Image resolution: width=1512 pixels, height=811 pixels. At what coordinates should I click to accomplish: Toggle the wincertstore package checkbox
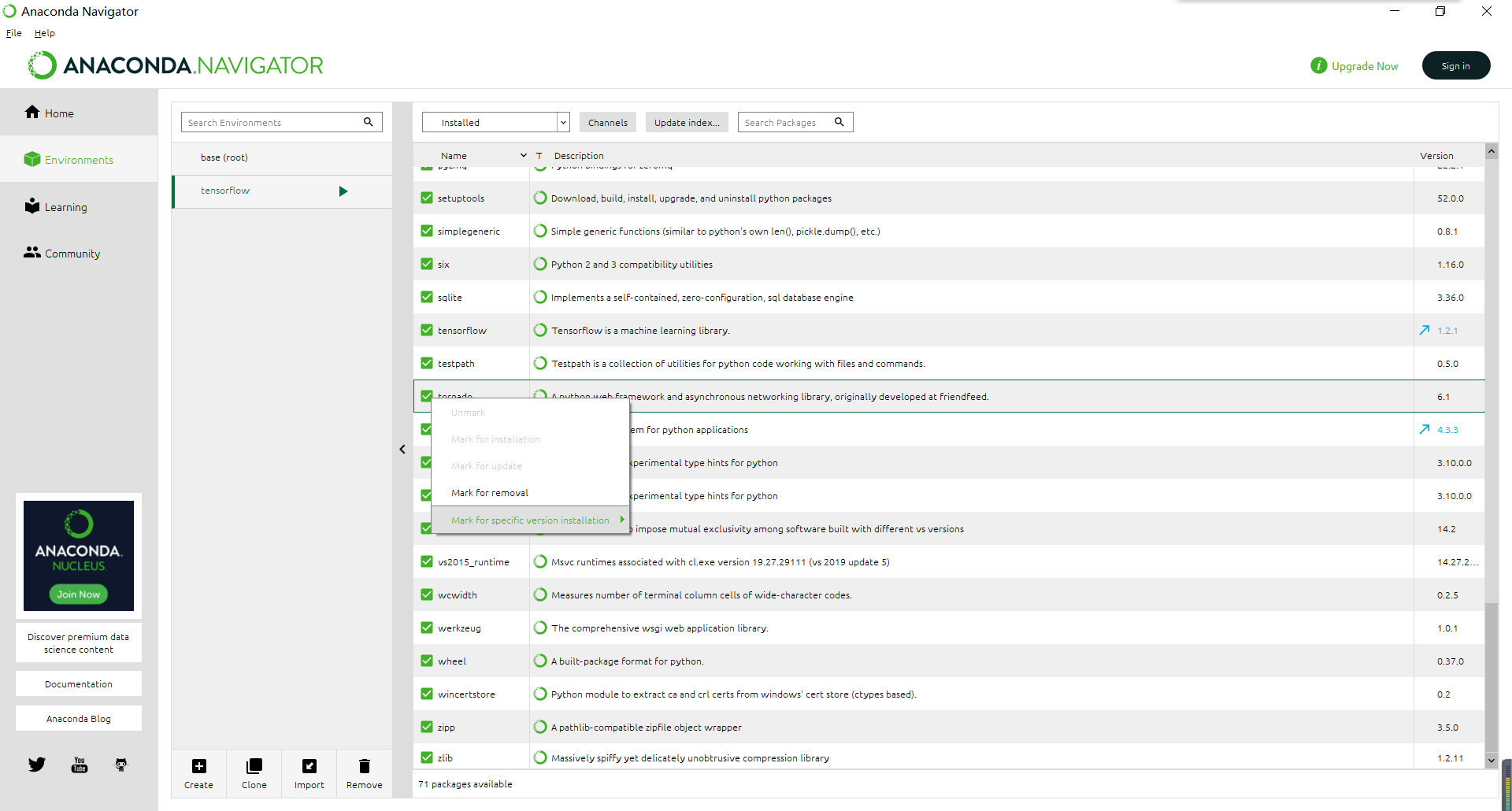[x=427, y=694]
